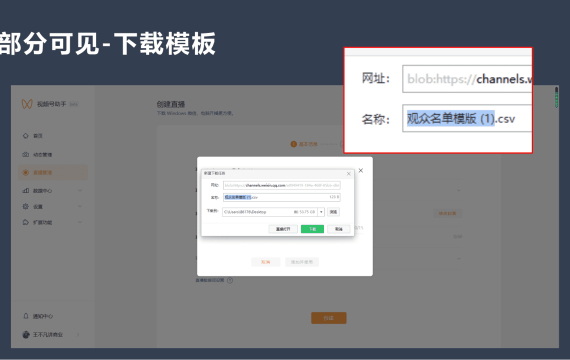The height and width of the screenshot is (360, 570).
Task: Click the greyed 添加并使用 button
Action: [302, 262]
